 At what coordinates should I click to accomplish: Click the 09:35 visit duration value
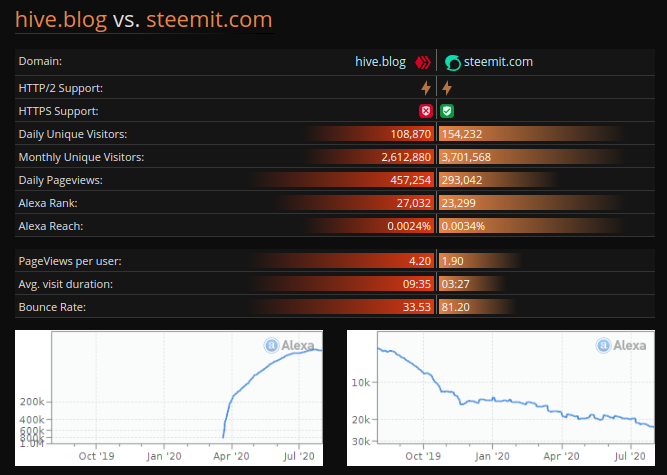(x=417, y=284)
